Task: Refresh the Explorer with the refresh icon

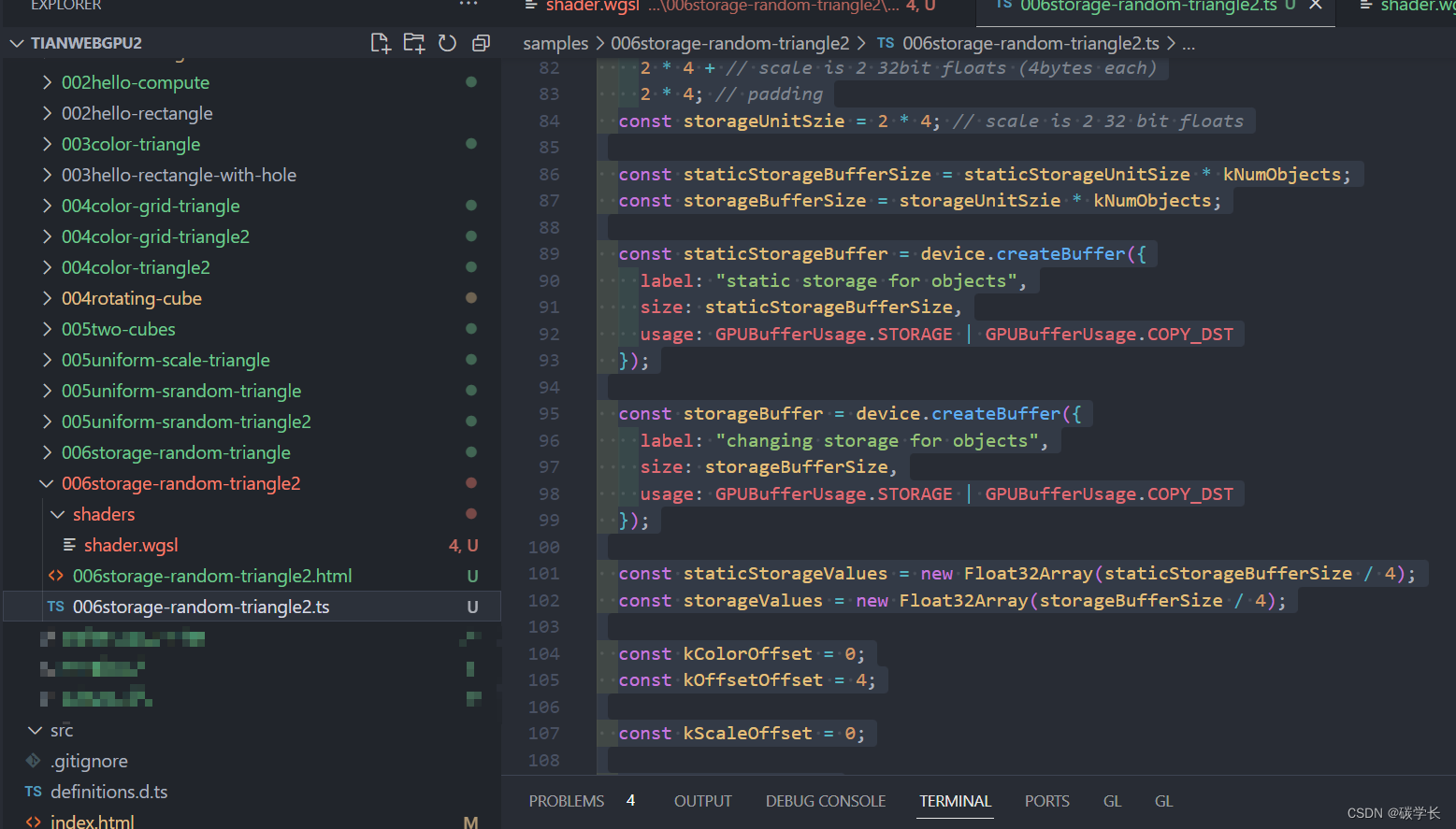Action: 447,43
